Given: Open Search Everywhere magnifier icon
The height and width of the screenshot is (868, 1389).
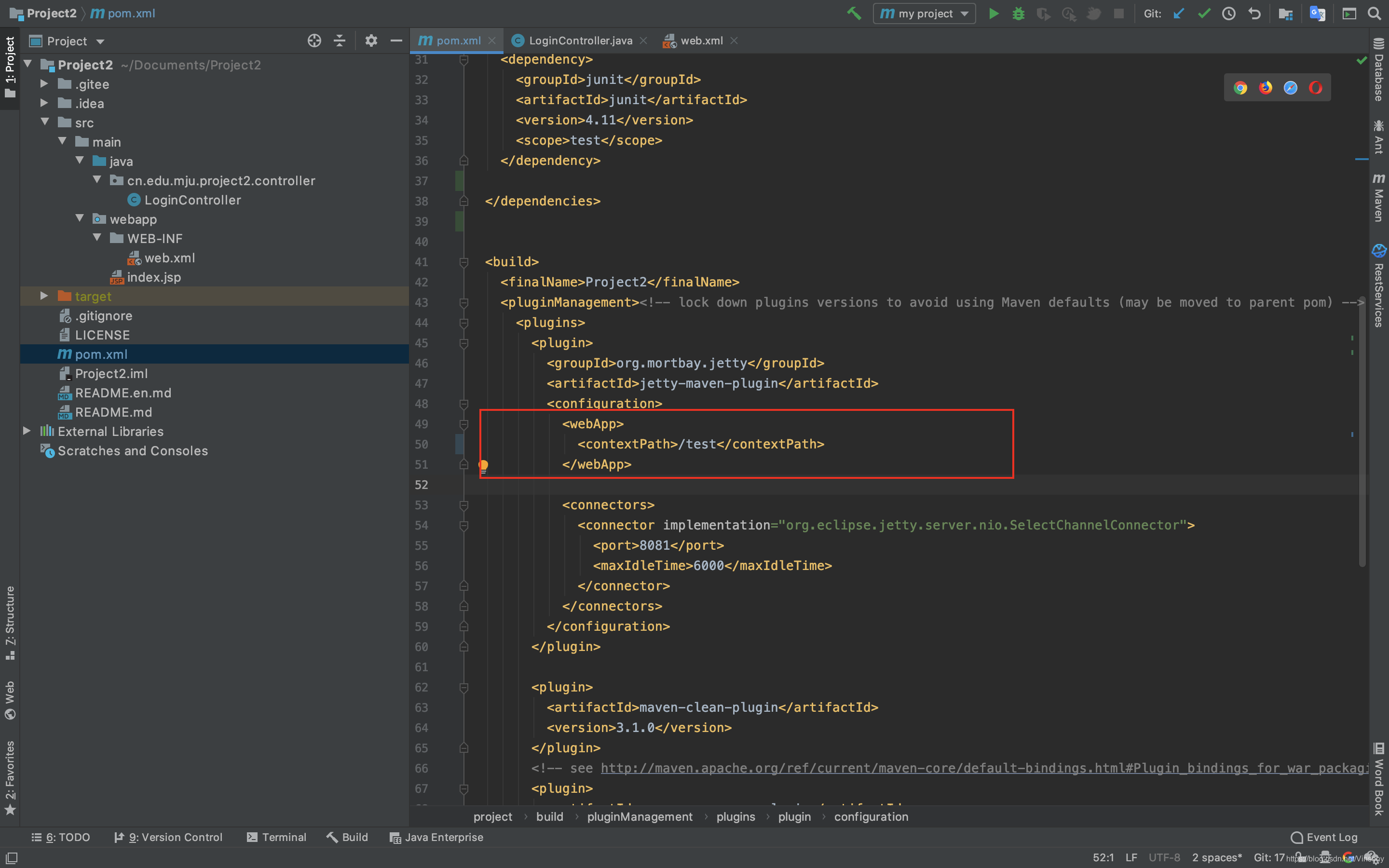Looking at the screenshot, I should pyautogui.click(x=1374, y=13).
